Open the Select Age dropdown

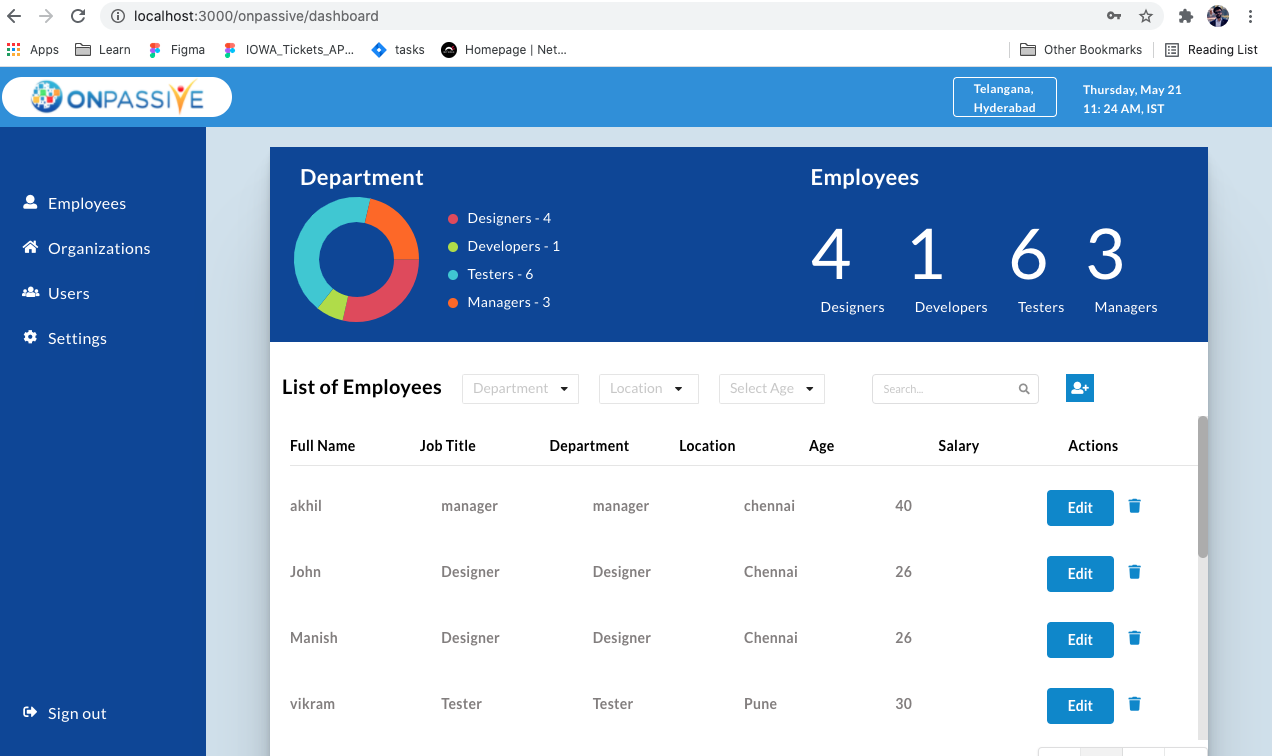click(x=771, y=388)
